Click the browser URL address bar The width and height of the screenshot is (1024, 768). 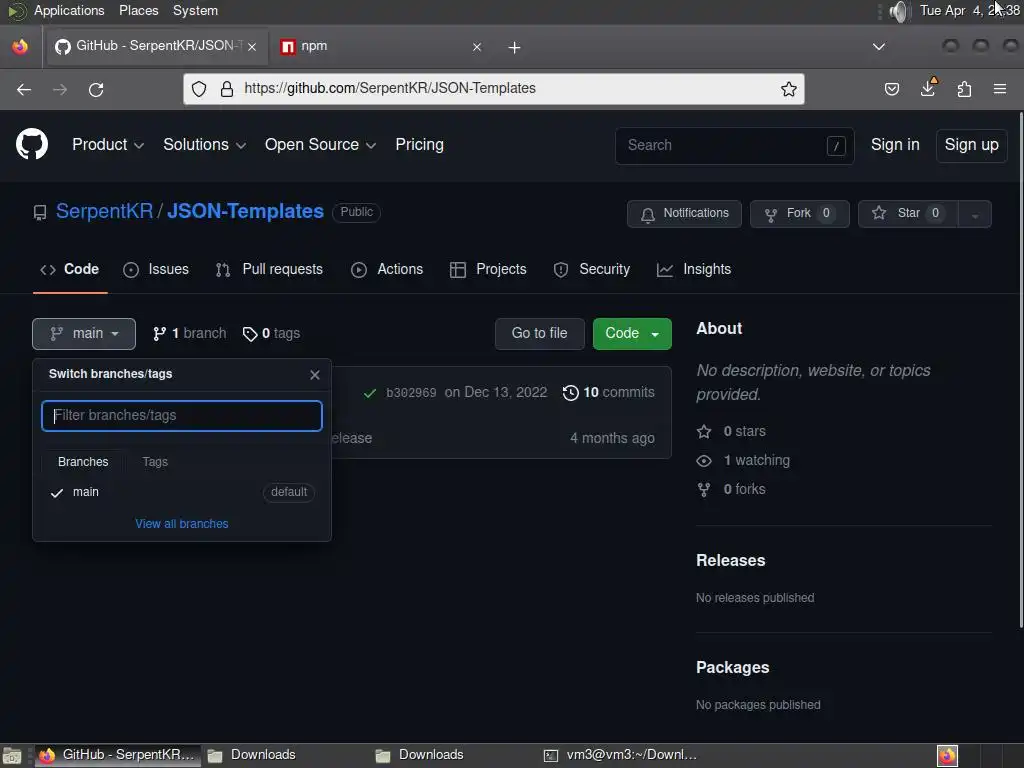(x=493, y=89)
